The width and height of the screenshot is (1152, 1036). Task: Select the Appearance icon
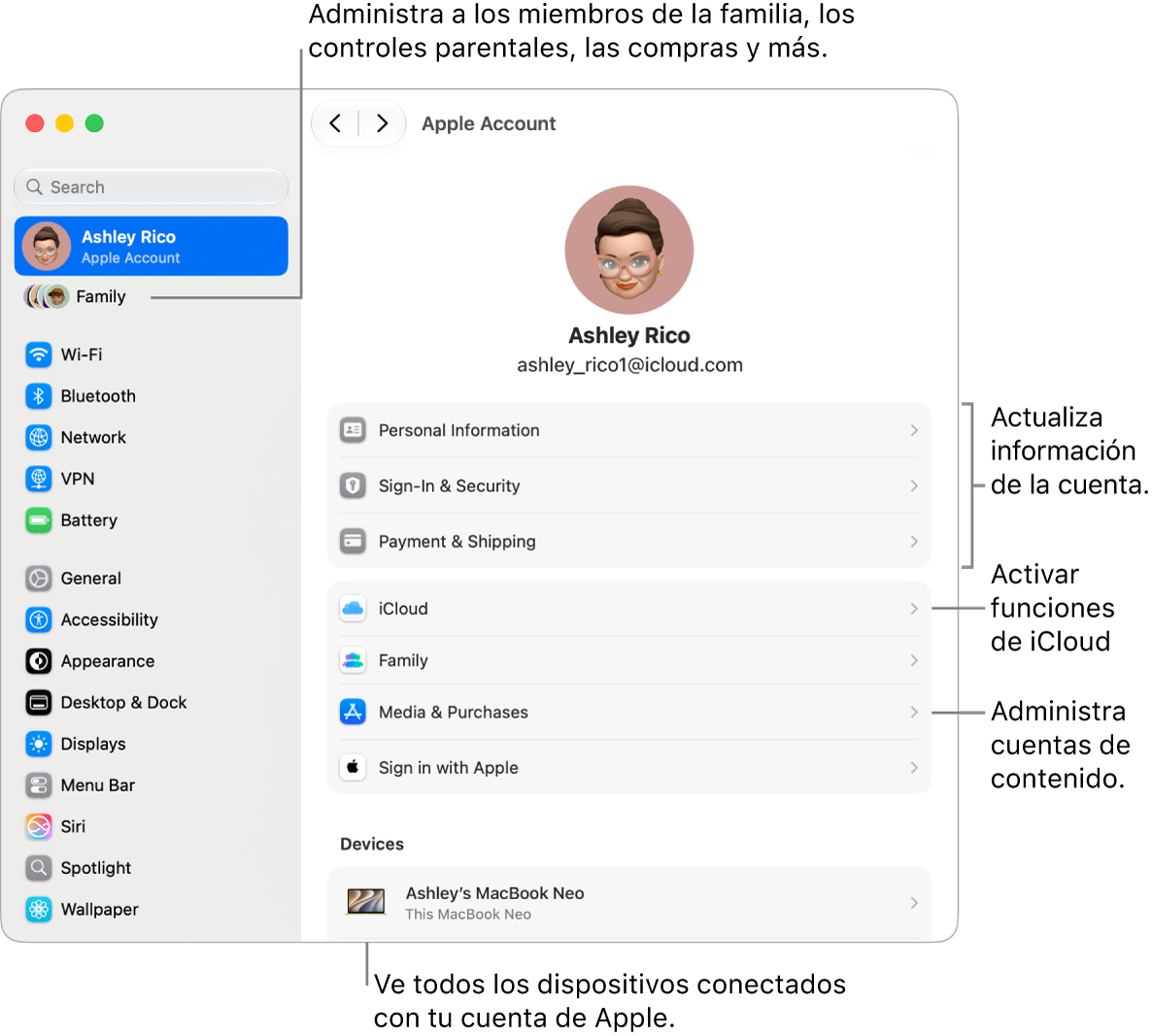point(39,661)
